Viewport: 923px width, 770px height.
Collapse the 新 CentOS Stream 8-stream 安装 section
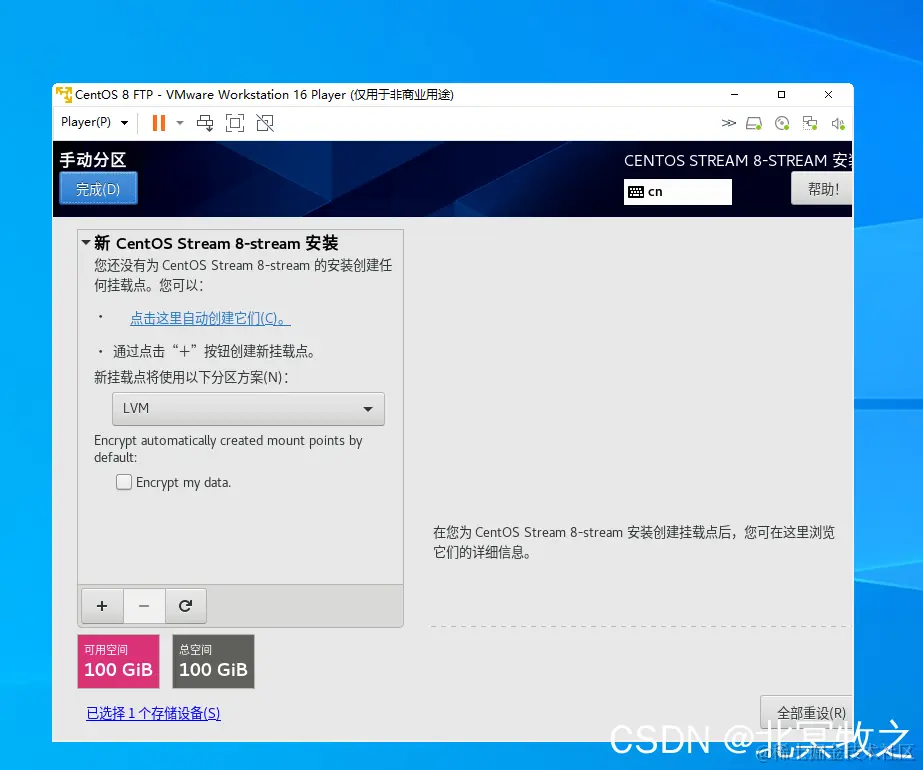point(86,242)
